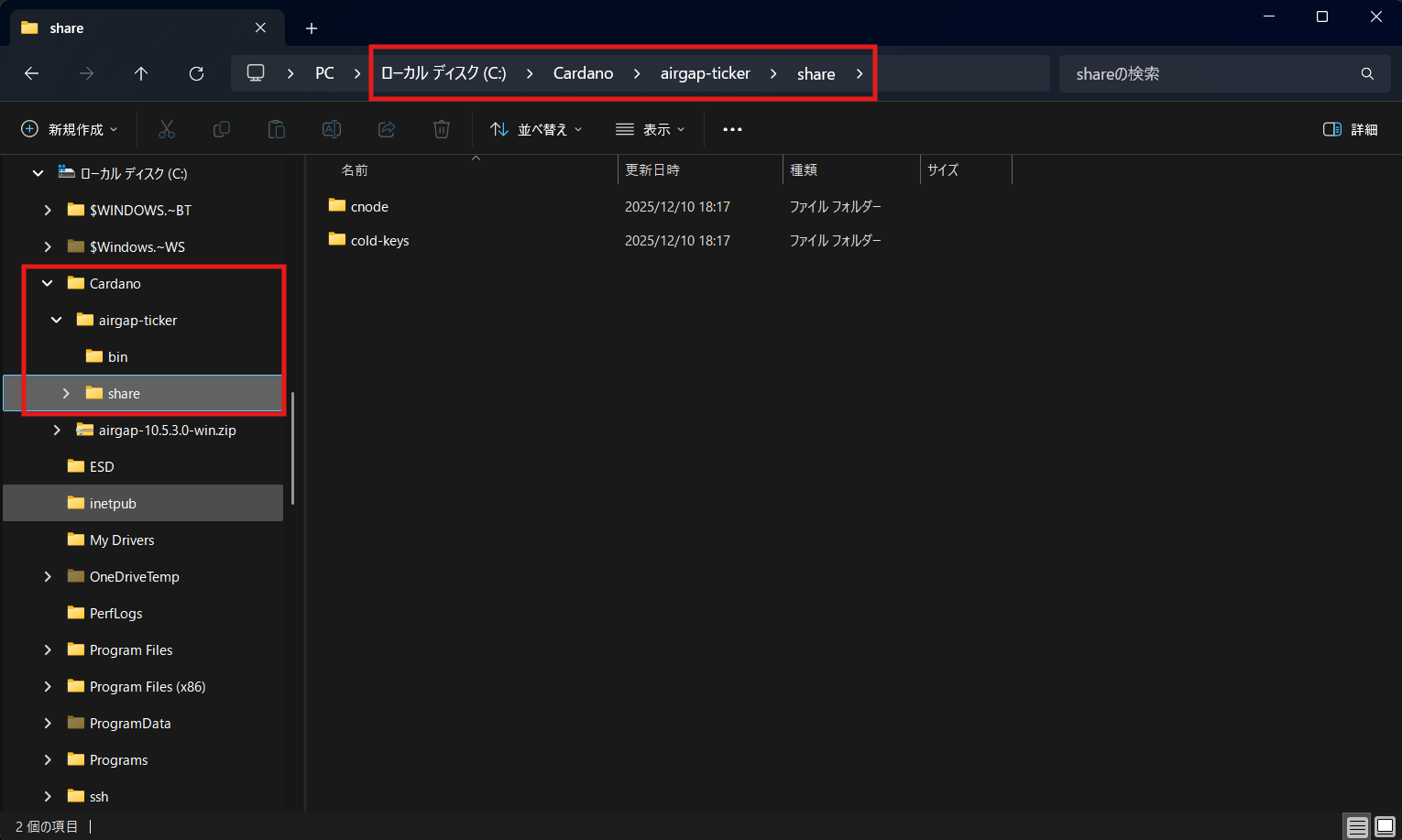Go back using the back arrow
The width and height of the screenshot is (1402, 840).
(31, 73)
